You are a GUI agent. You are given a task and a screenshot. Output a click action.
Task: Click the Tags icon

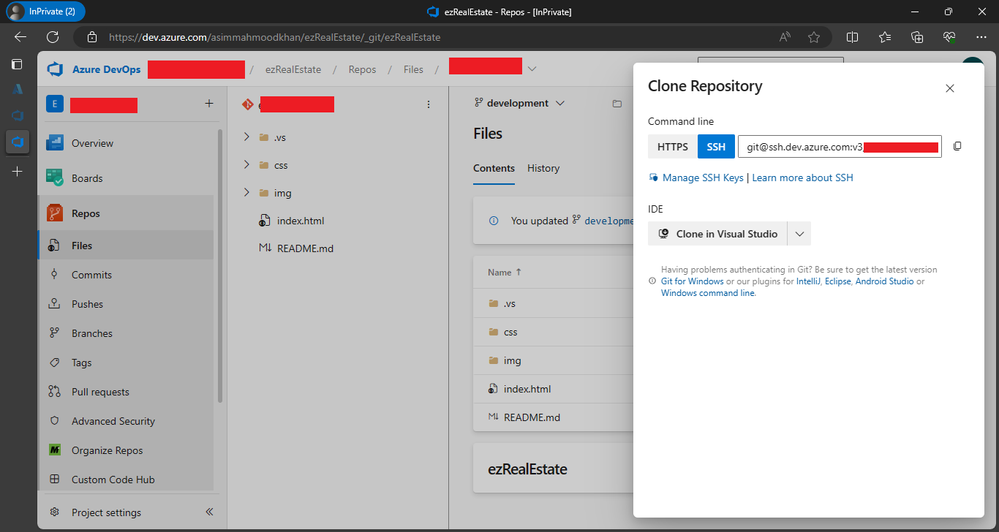point(54,363)
